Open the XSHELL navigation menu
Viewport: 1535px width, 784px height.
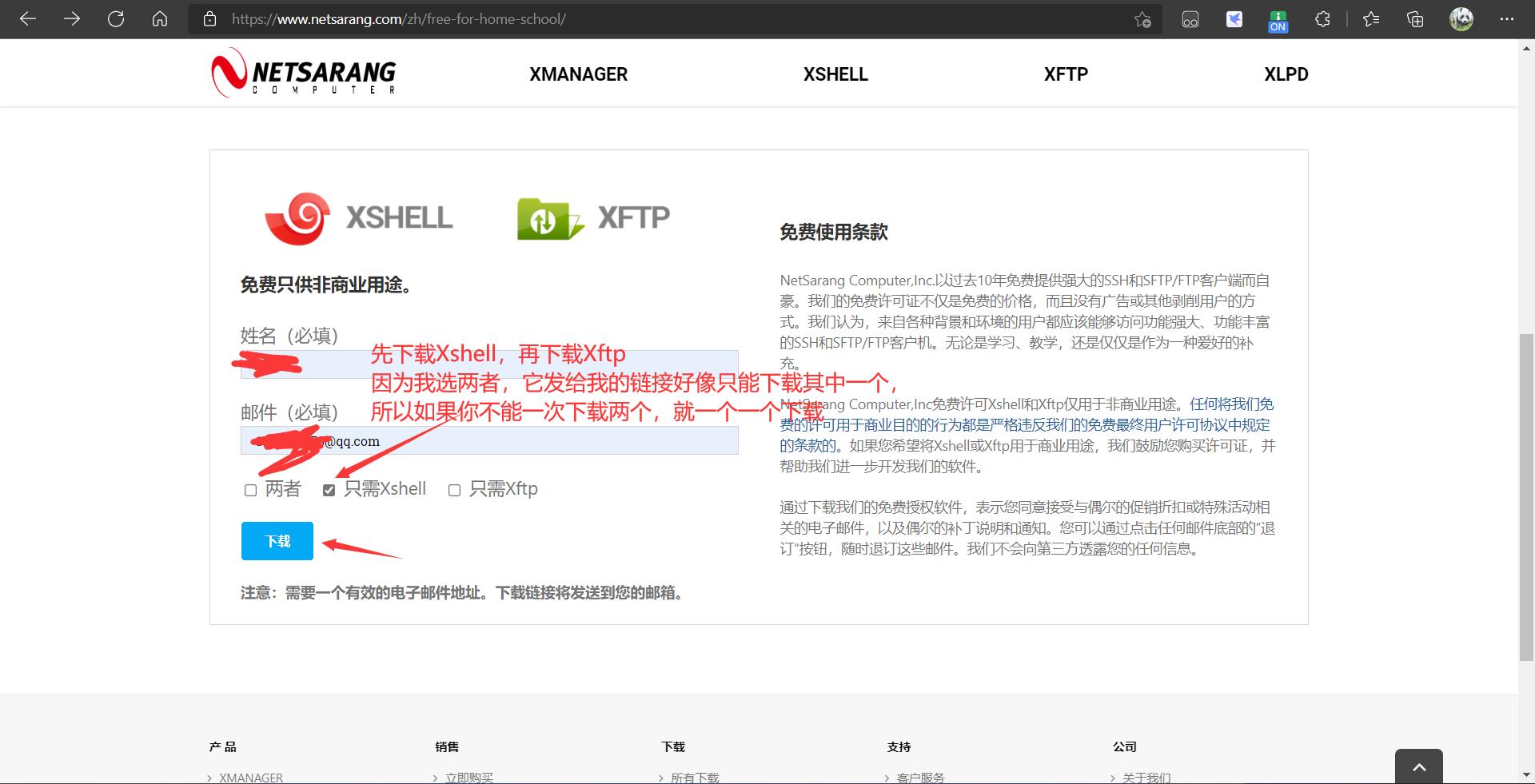[x=835, y=74]
